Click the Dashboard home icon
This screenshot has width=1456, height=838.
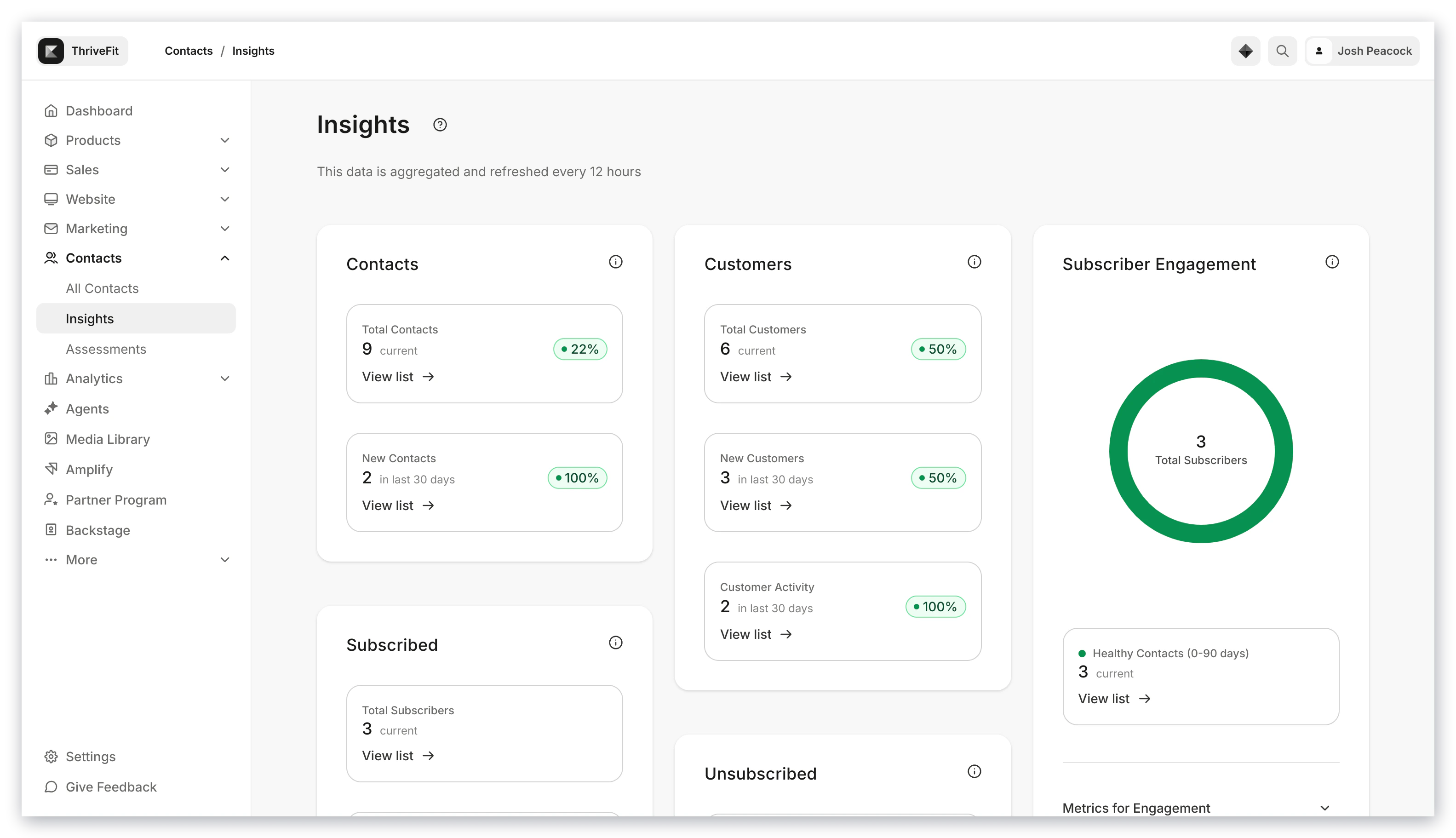click(x=51, y=110)
